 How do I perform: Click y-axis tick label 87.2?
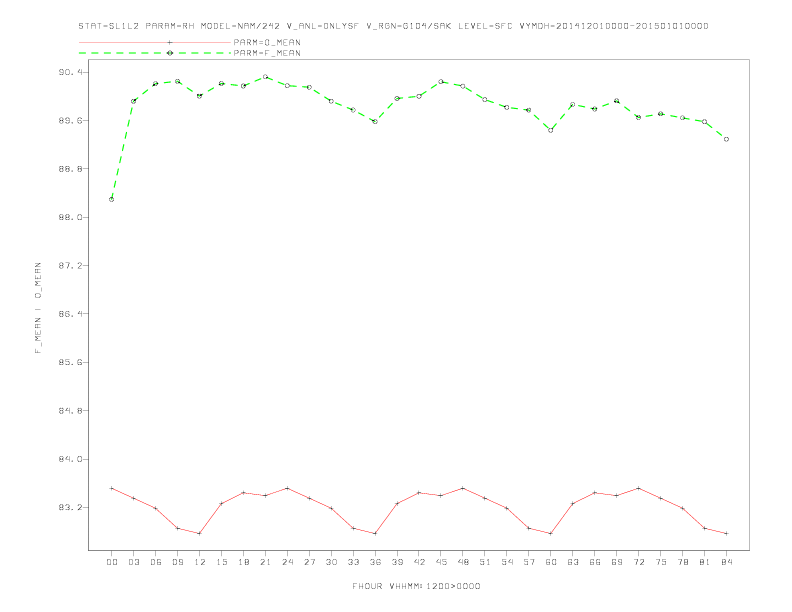click(x=70, y=266)
